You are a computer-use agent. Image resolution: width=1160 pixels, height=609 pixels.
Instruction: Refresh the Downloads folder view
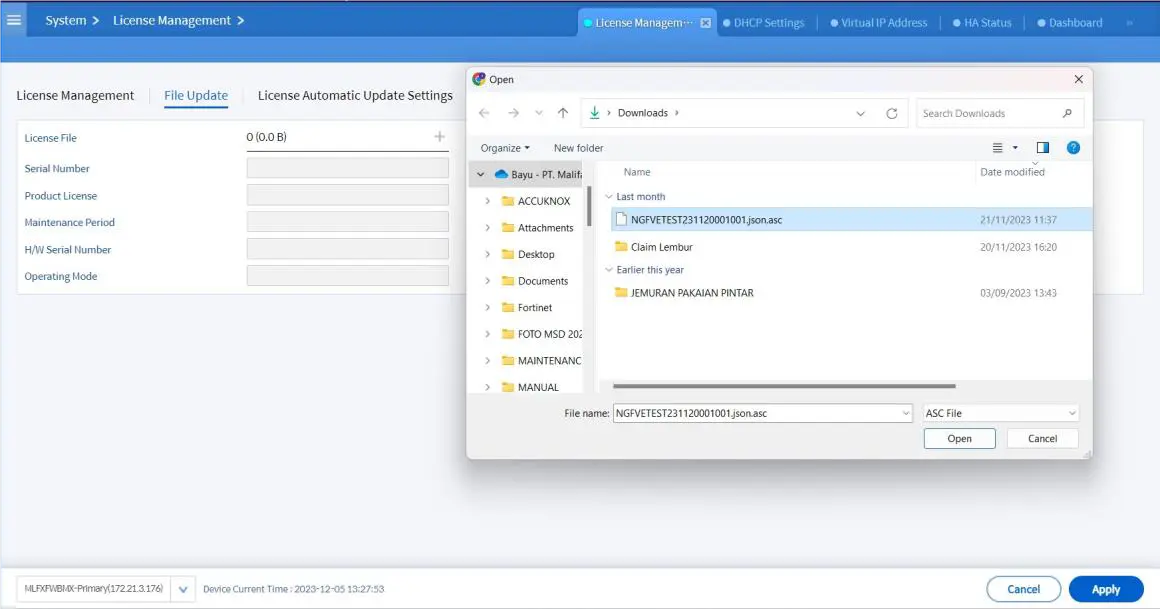[891, 113]
